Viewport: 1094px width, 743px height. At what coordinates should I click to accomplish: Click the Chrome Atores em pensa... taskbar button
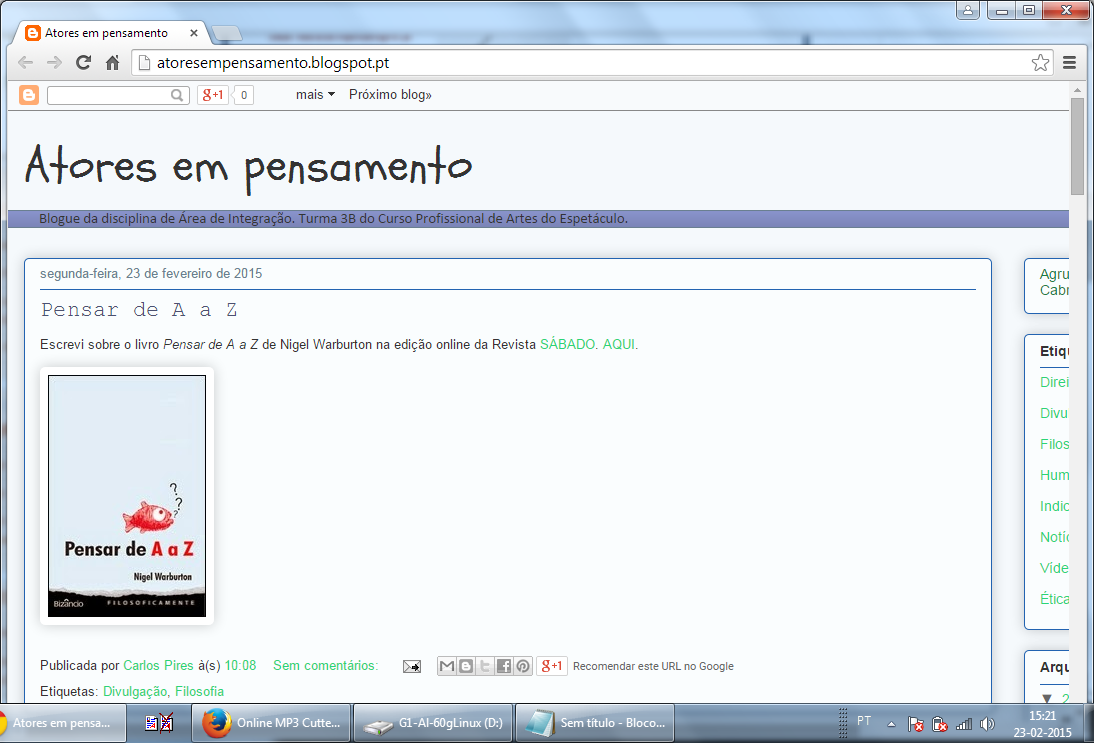61,723
